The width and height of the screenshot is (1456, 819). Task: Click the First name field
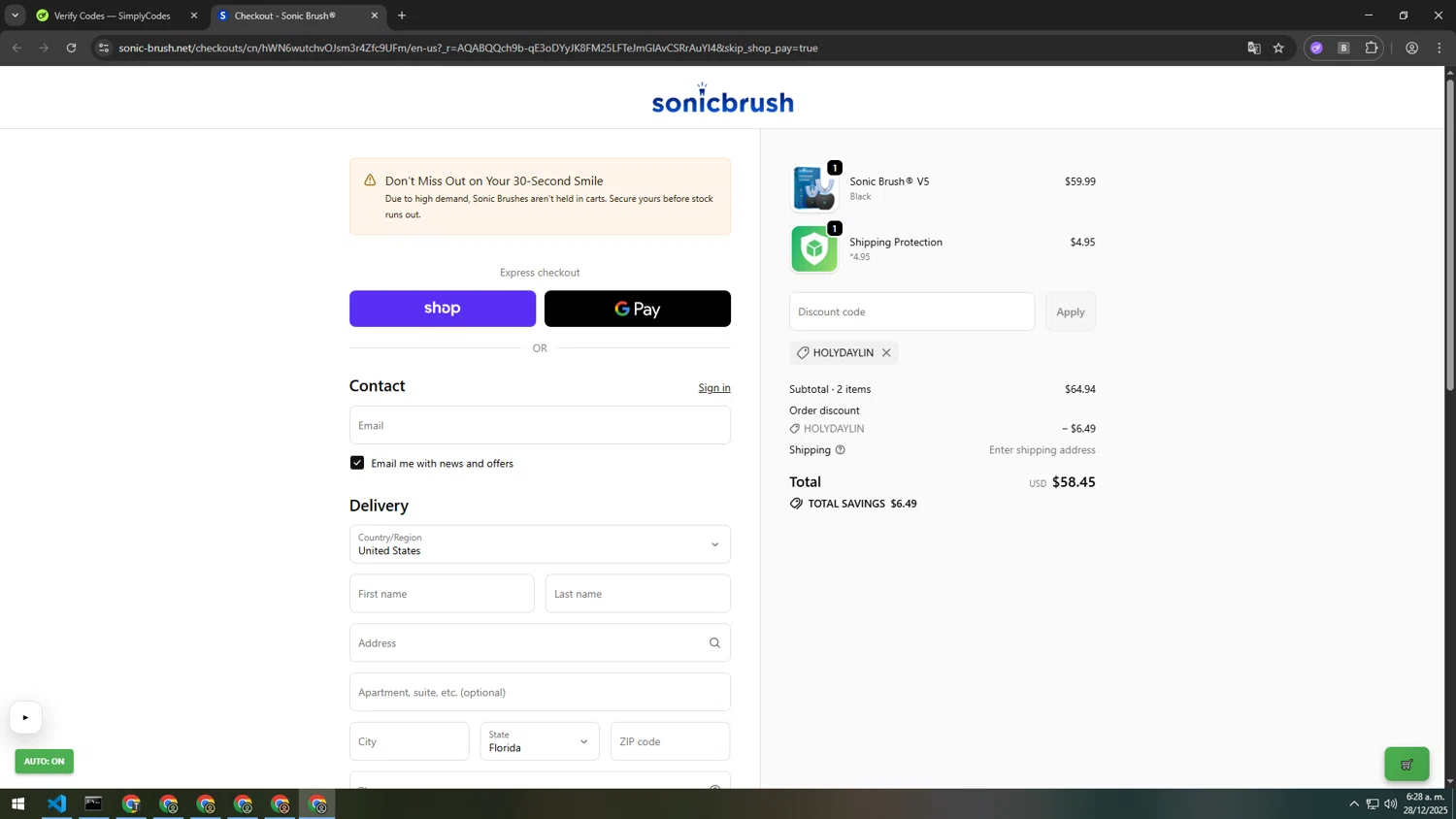point(442,594)
